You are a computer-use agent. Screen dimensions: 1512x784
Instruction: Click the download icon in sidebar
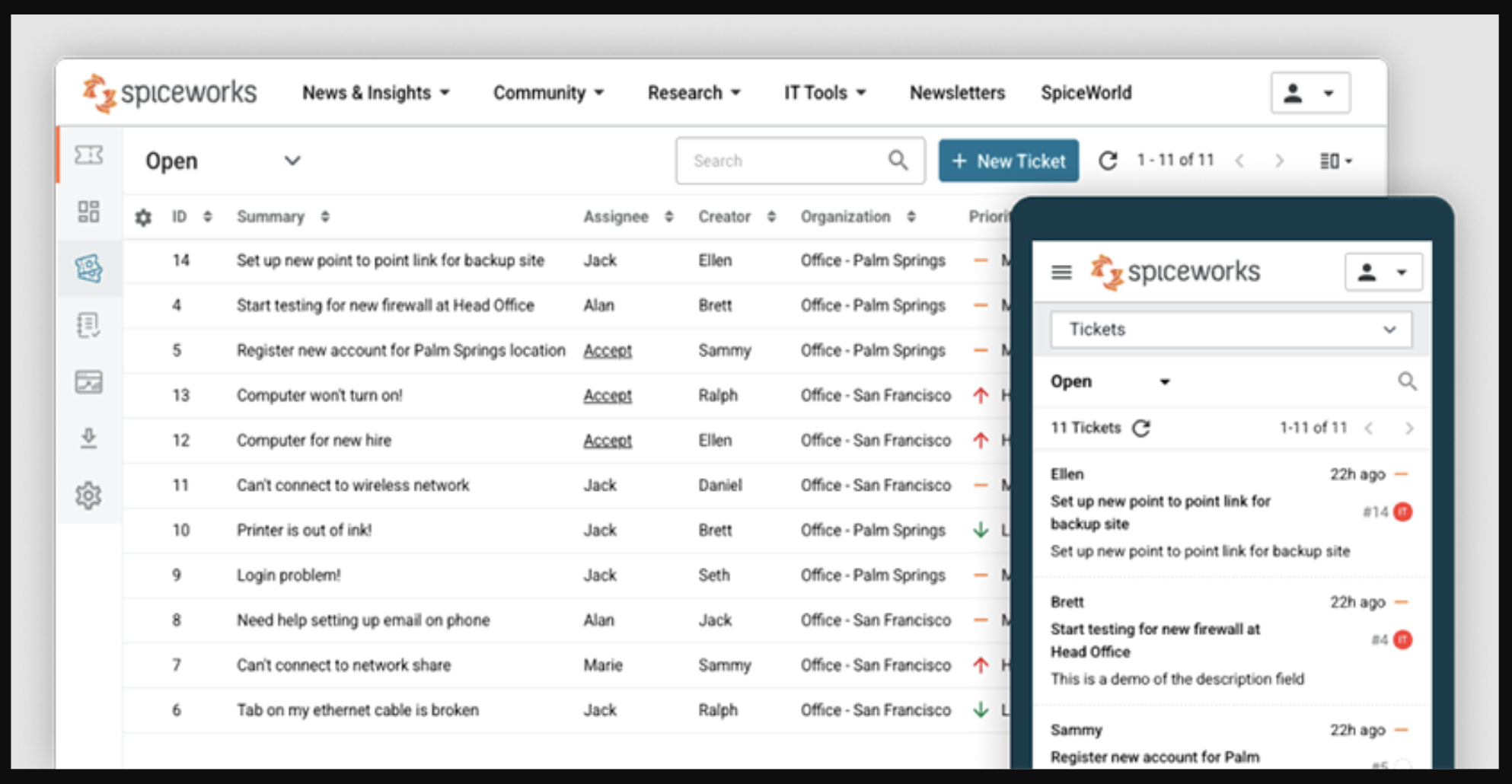tap(88, 438)
